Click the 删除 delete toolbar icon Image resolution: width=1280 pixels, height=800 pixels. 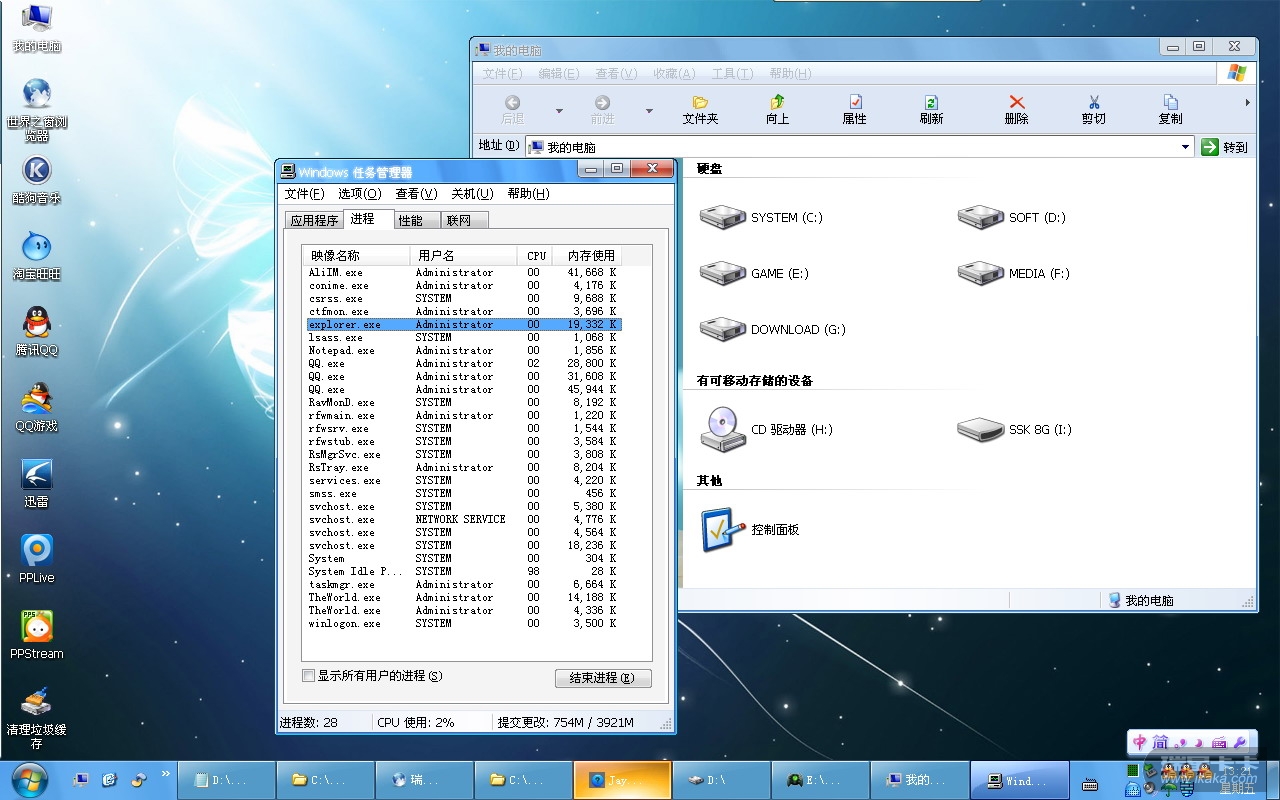[1016, 108]
